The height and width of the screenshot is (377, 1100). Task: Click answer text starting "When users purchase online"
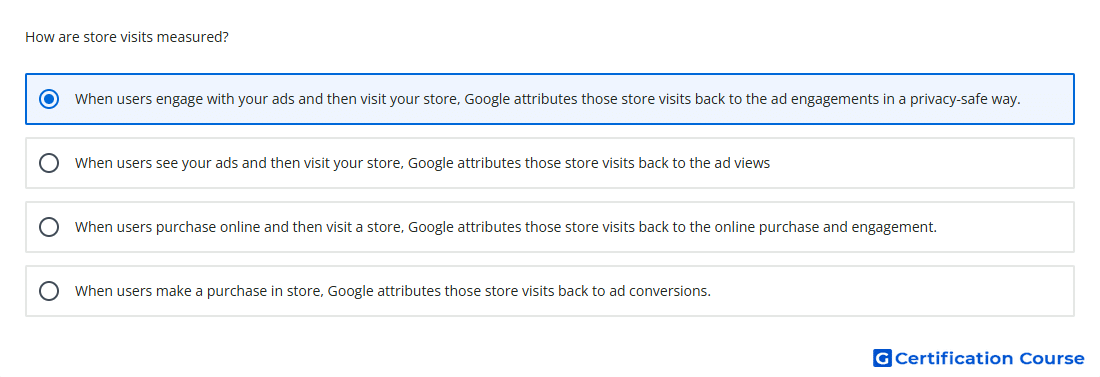click(506, 227)
